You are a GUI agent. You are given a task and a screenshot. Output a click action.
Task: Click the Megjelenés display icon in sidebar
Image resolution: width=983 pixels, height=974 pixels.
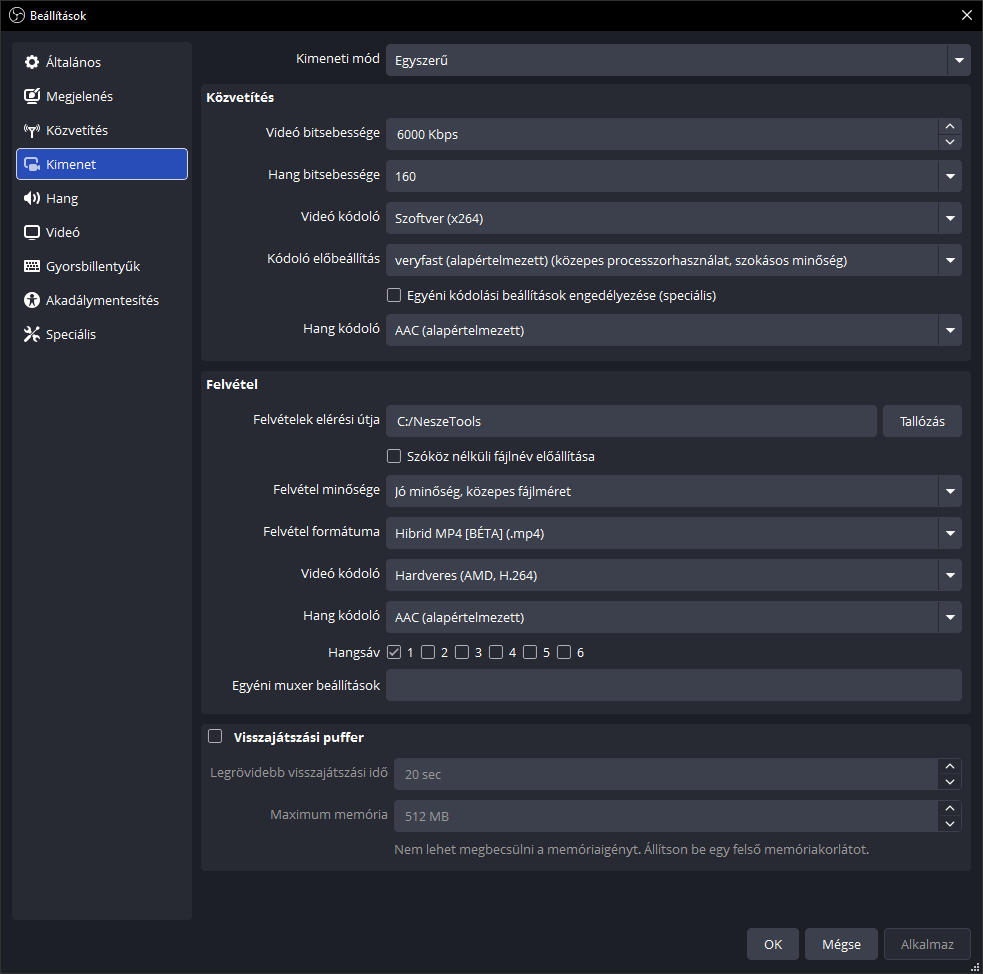tap(31, 96)
